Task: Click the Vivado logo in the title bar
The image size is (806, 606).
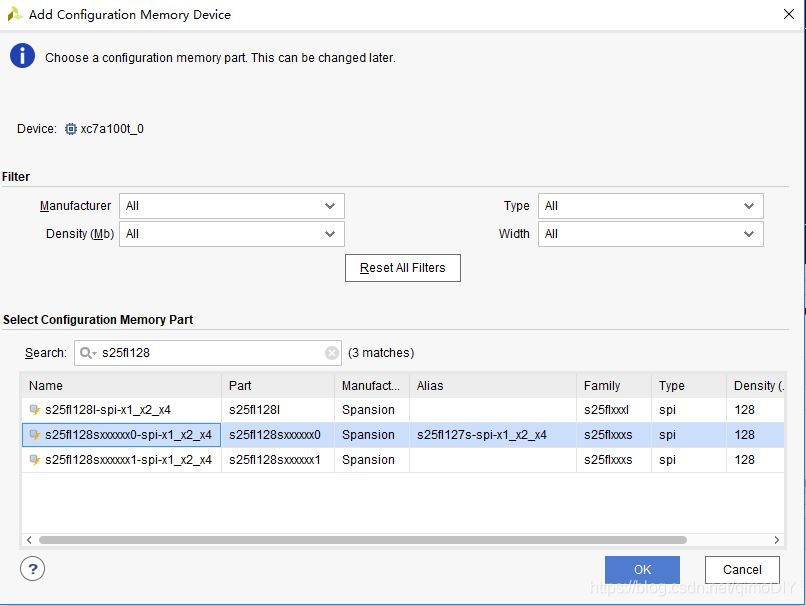Action: (15, 14)
